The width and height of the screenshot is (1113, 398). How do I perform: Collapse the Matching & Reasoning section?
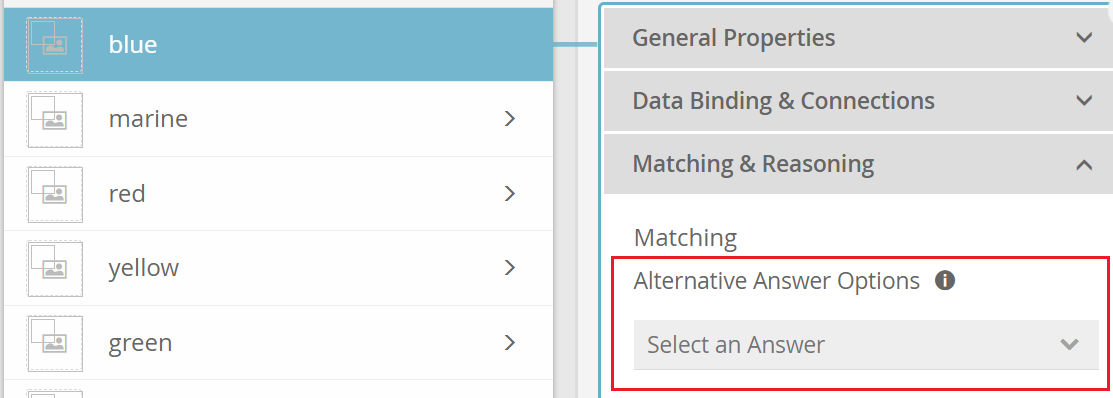tap(857, 164)
